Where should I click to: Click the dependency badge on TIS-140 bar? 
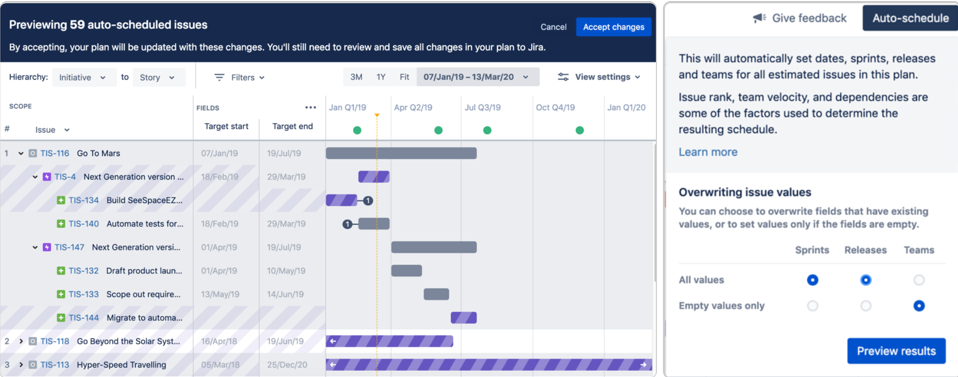pyautogui.click(x=347, y=224)
